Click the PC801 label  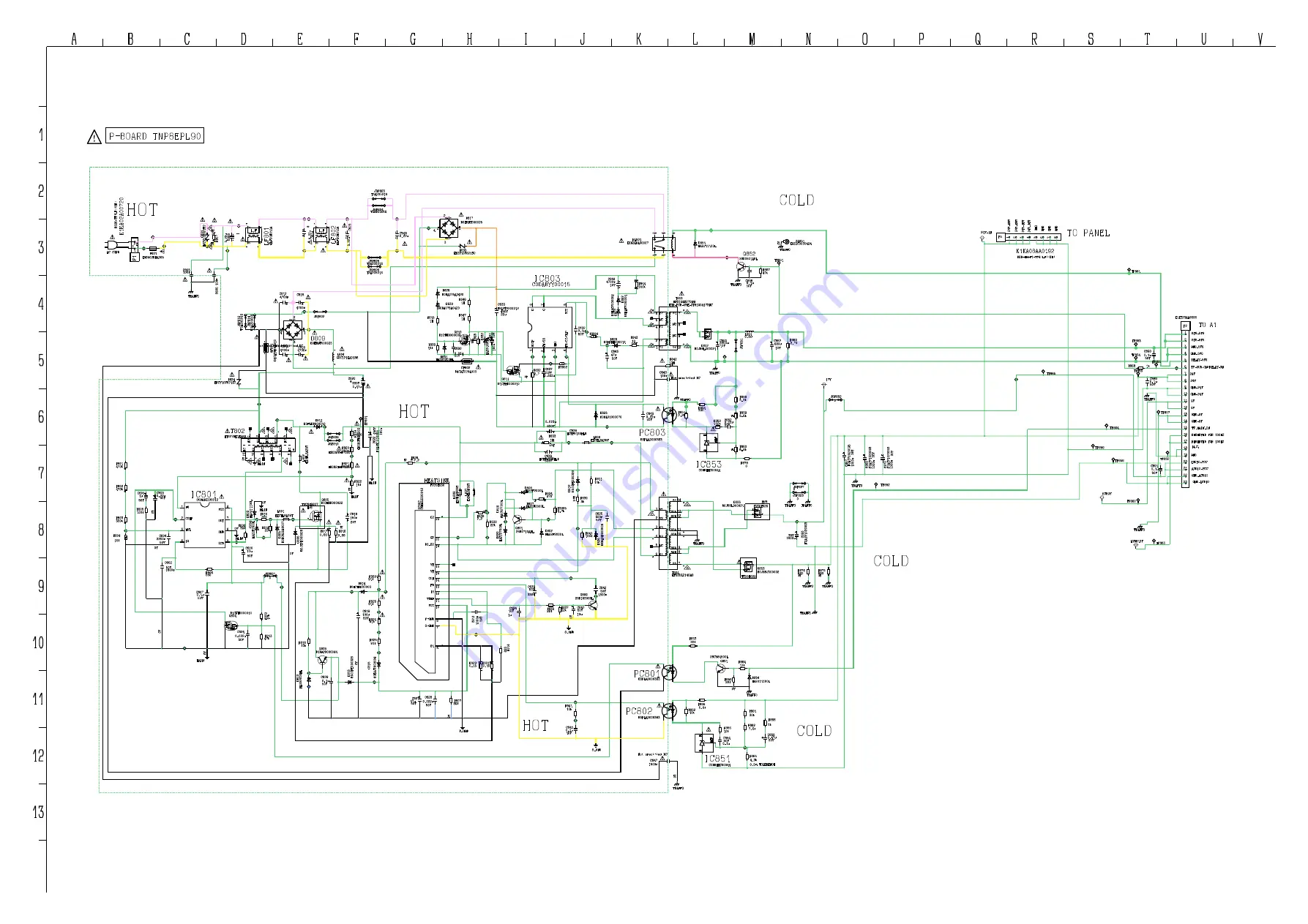(647, 675)
